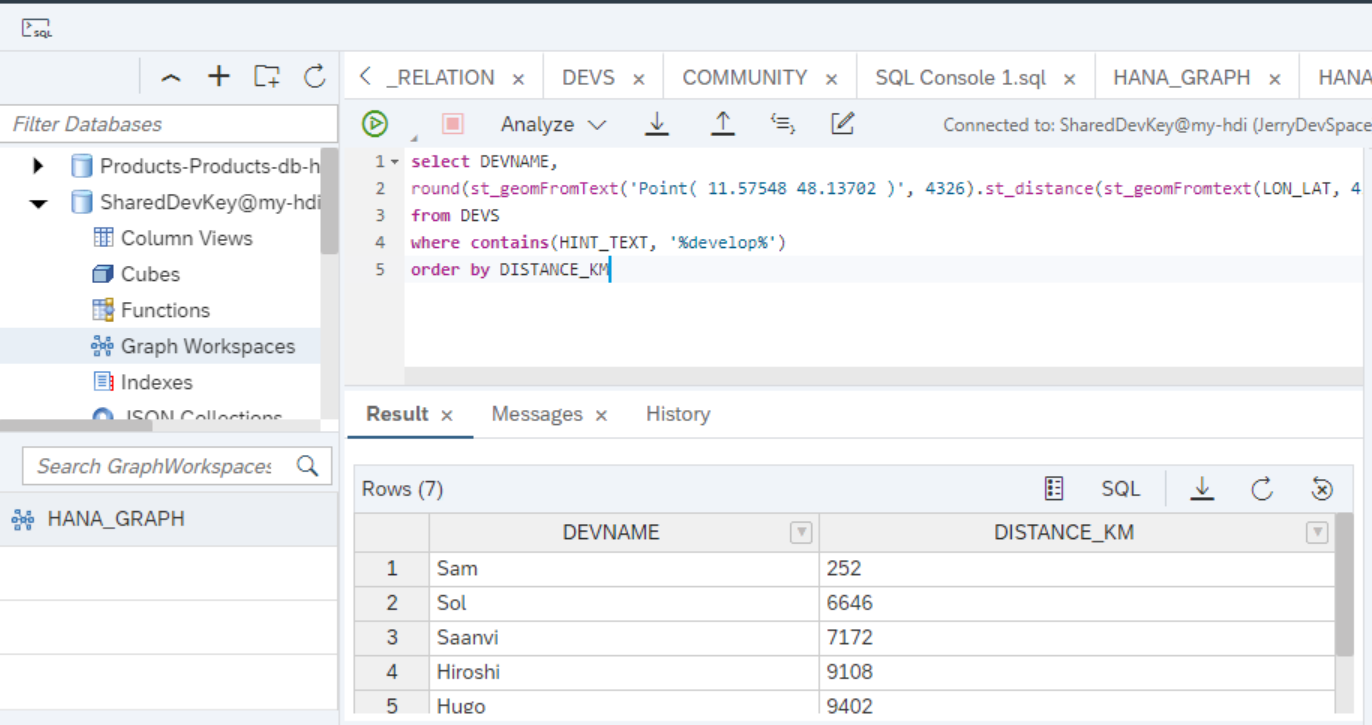Open the History tab
Screen dimensions: 1372x725
(x=678, y=414)
